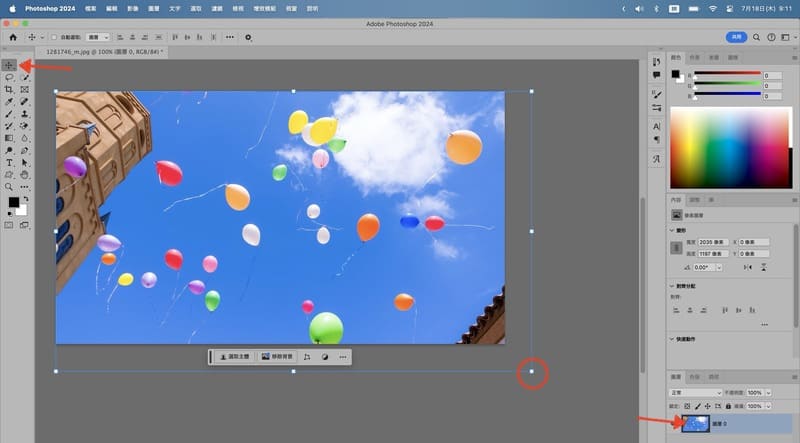Click the foreground color swatch in toolbox

[x=13, y=202]
